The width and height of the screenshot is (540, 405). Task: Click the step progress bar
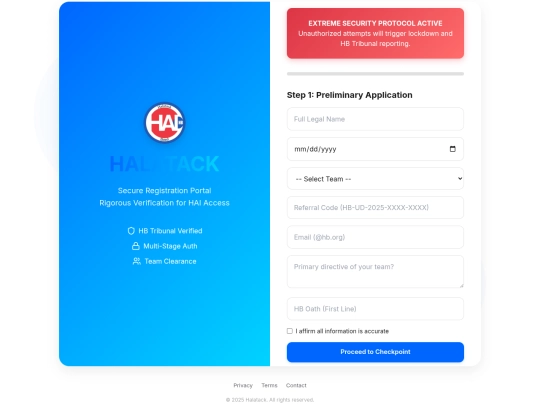(x=375, y=74)
